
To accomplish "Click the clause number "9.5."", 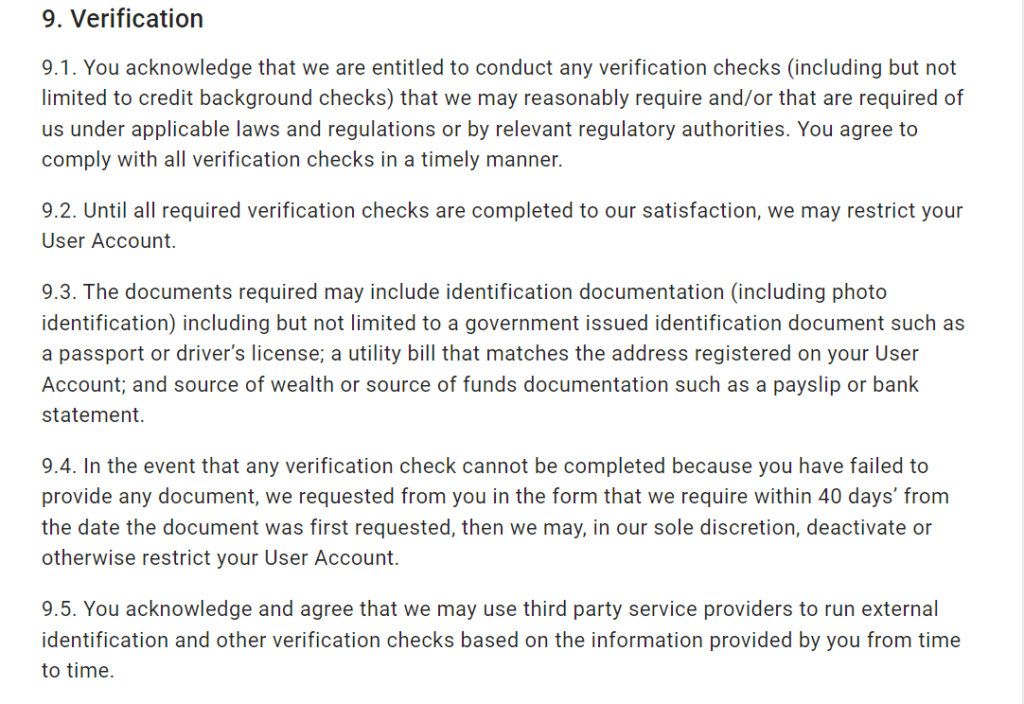I will (x=59, y=609).
